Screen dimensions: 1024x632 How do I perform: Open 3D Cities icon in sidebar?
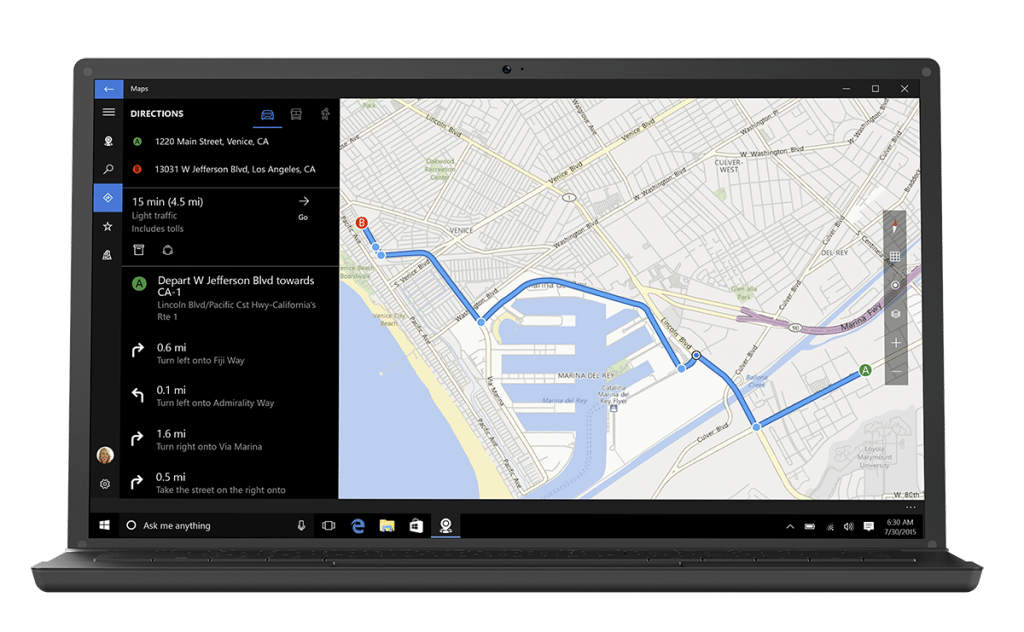point(107,255)
